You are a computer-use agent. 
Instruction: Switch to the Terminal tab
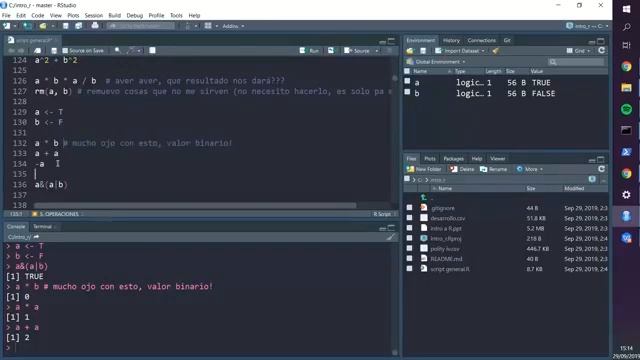[42, 227]
